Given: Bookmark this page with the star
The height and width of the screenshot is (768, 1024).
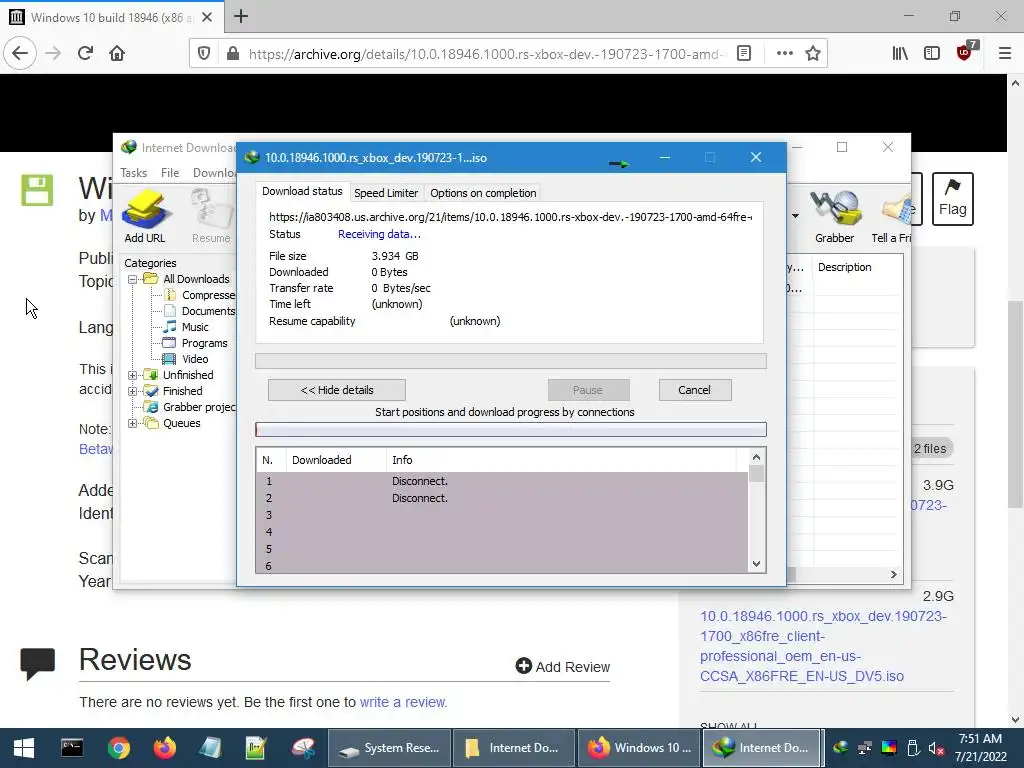Looking at the screenshot, I should coord(812,54).
